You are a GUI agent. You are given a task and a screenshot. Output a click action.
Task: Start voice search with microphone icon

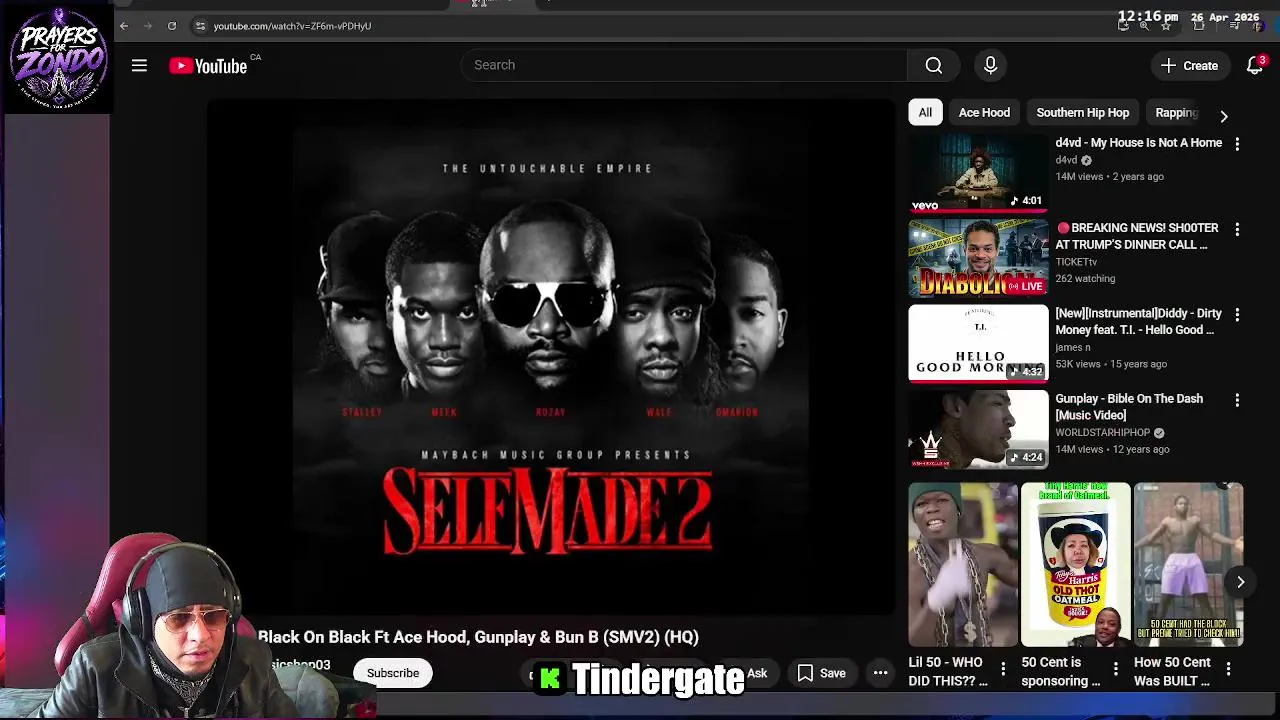tap(990, 65)
